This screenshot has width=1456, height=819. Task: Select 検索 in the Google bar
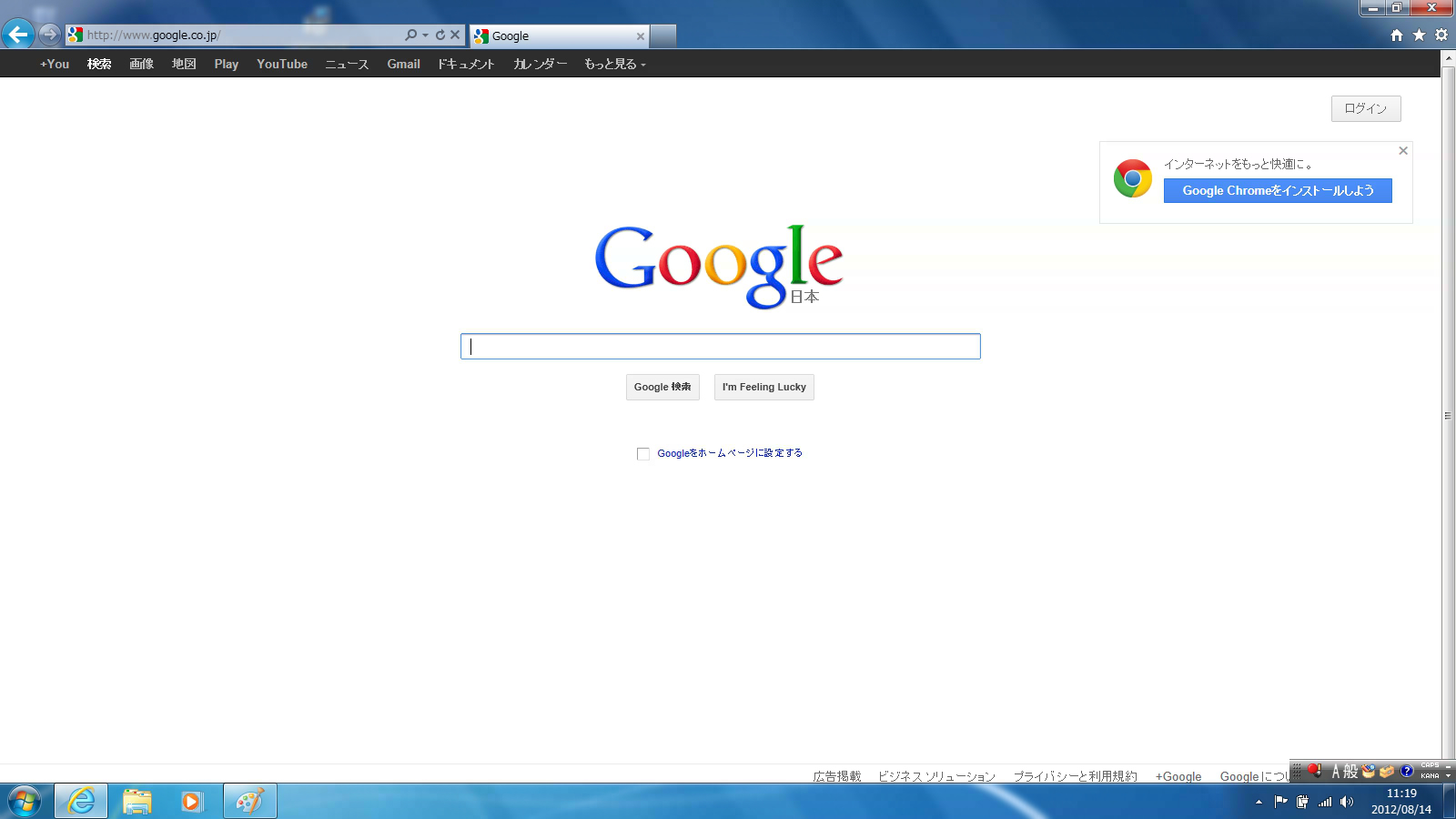pyautogui.click(x=99, y=64)
